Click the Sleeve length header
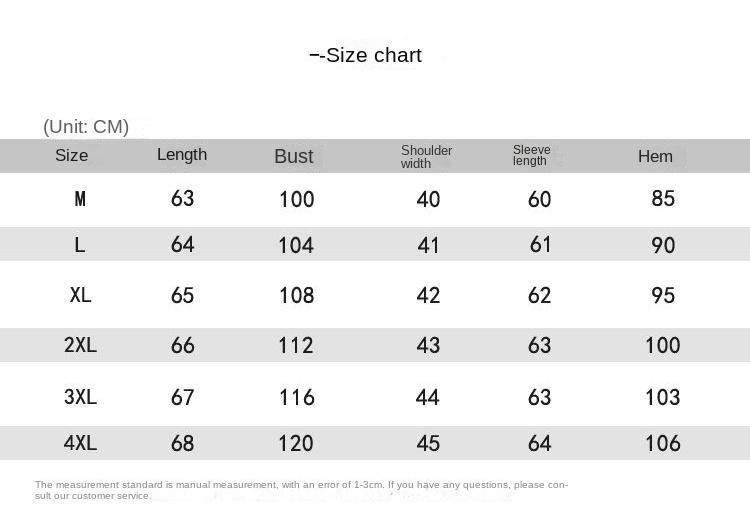The width and height of the screenshot is (750, 516). pyautogui.click(x=531, y=155)
